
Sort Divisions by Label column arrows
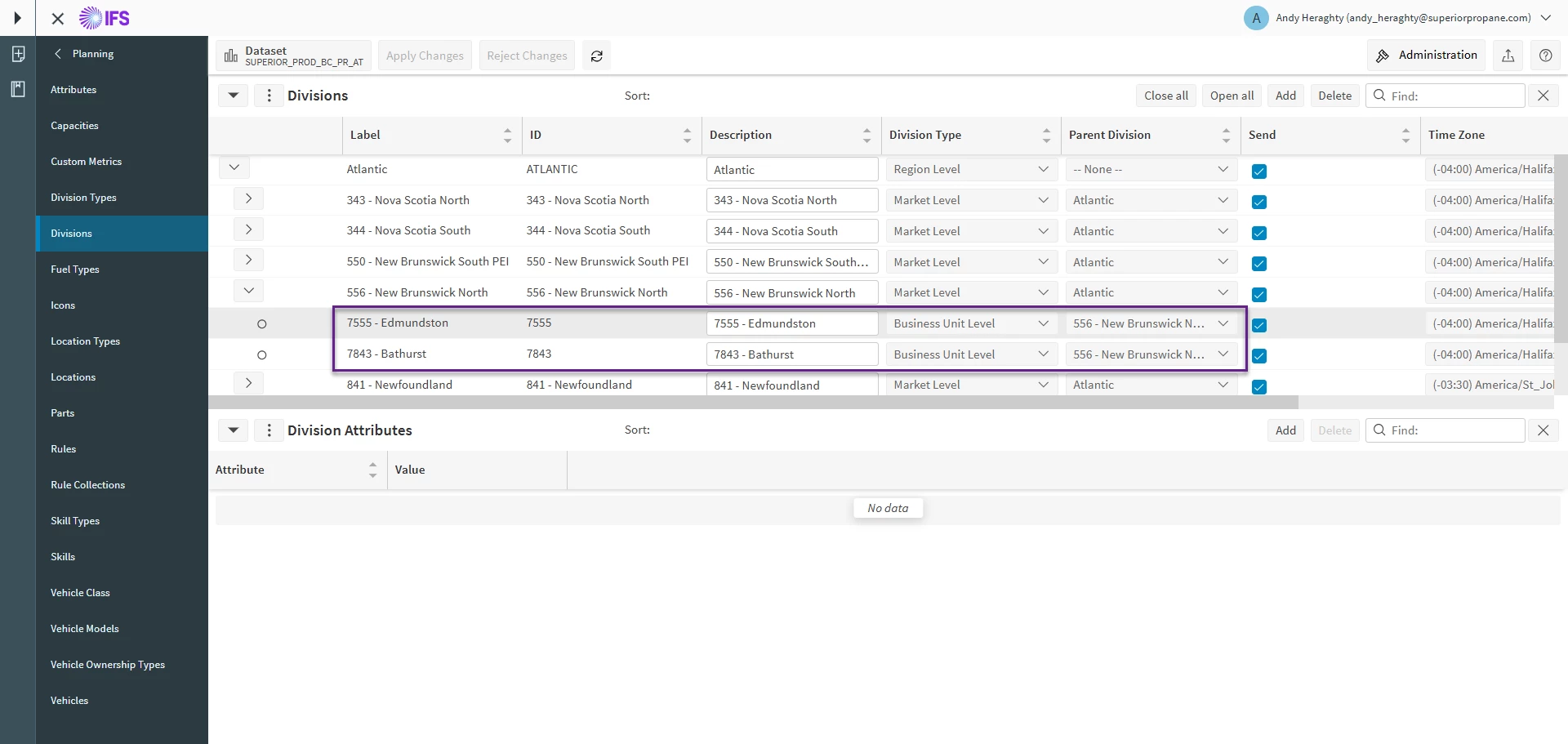[x=507, y=136]
